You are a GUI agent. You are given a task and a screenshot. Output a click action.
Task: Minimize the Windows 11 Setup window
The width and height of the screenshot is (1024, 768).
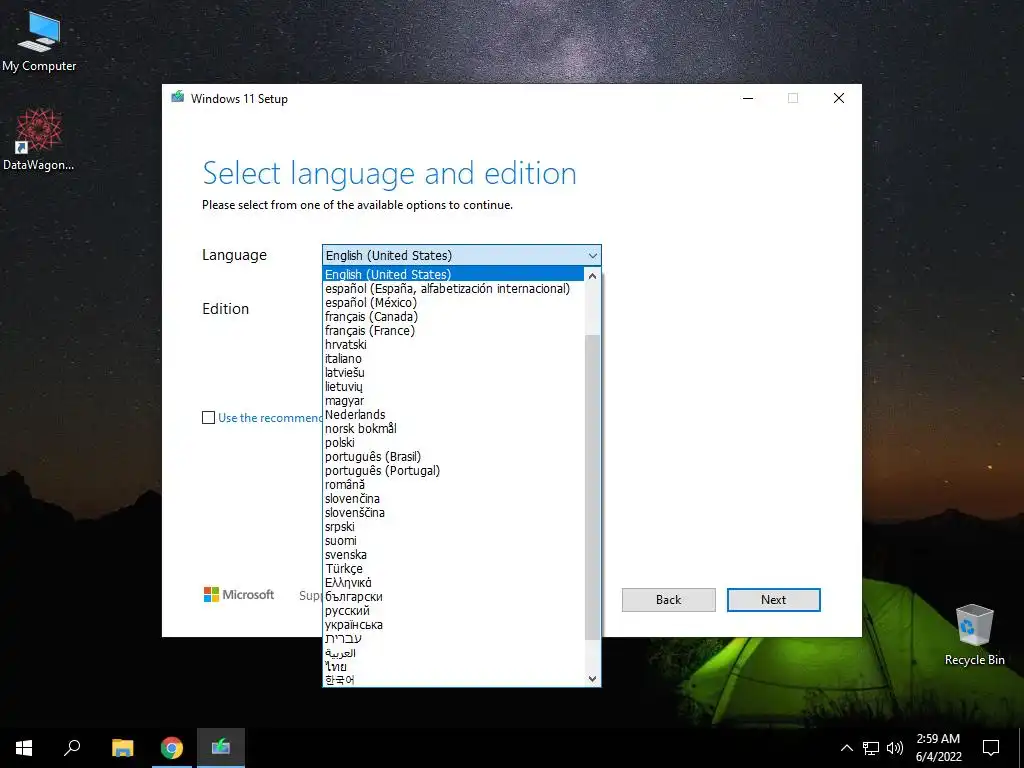(748, 98)
